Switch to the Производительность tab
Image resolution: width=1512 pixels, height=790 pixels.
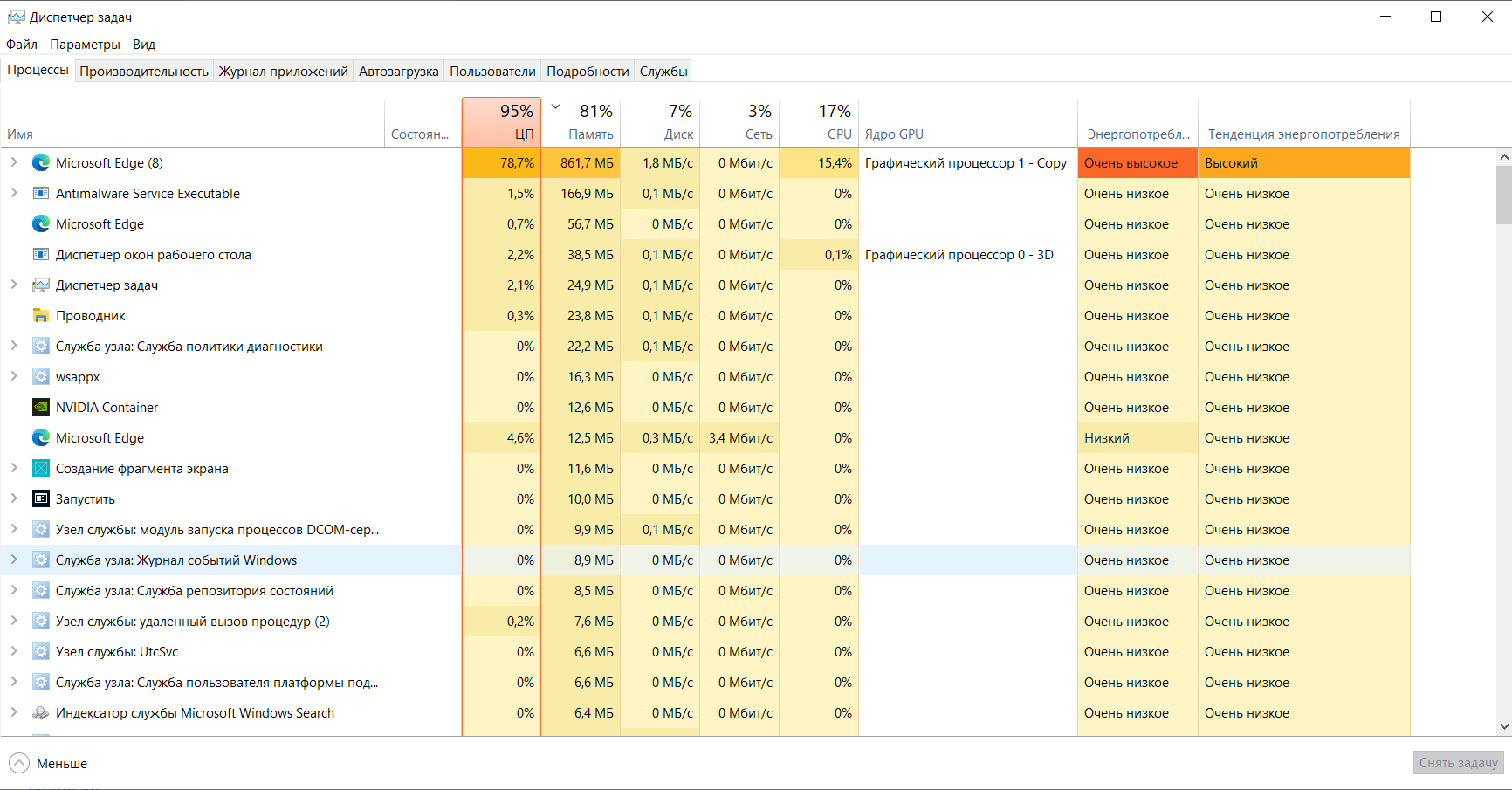coord(144,72)
